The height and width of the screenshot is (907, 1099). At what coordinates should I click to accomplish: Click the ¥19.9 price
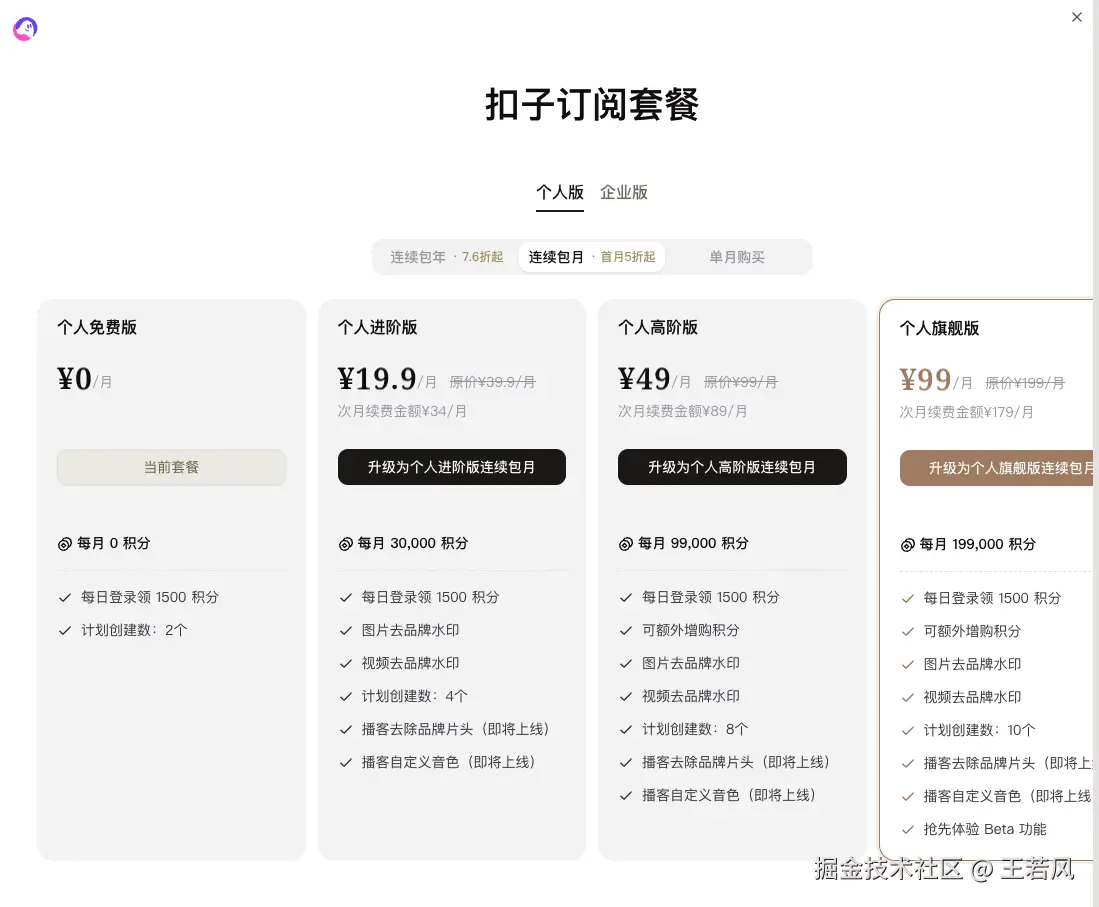pos(377,379)
